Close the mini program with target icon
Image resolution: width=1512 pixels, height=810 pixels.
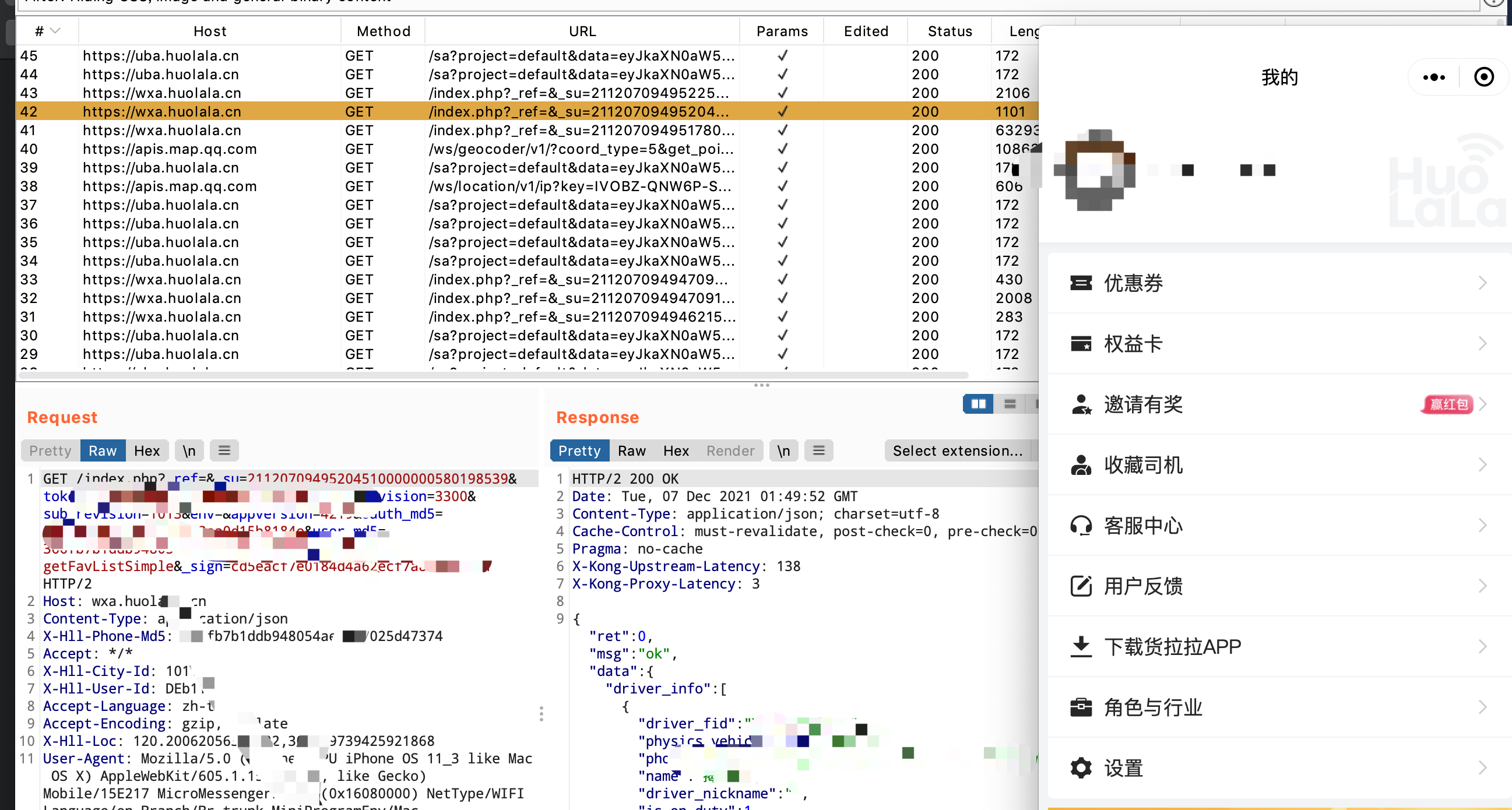point(1484,77)
